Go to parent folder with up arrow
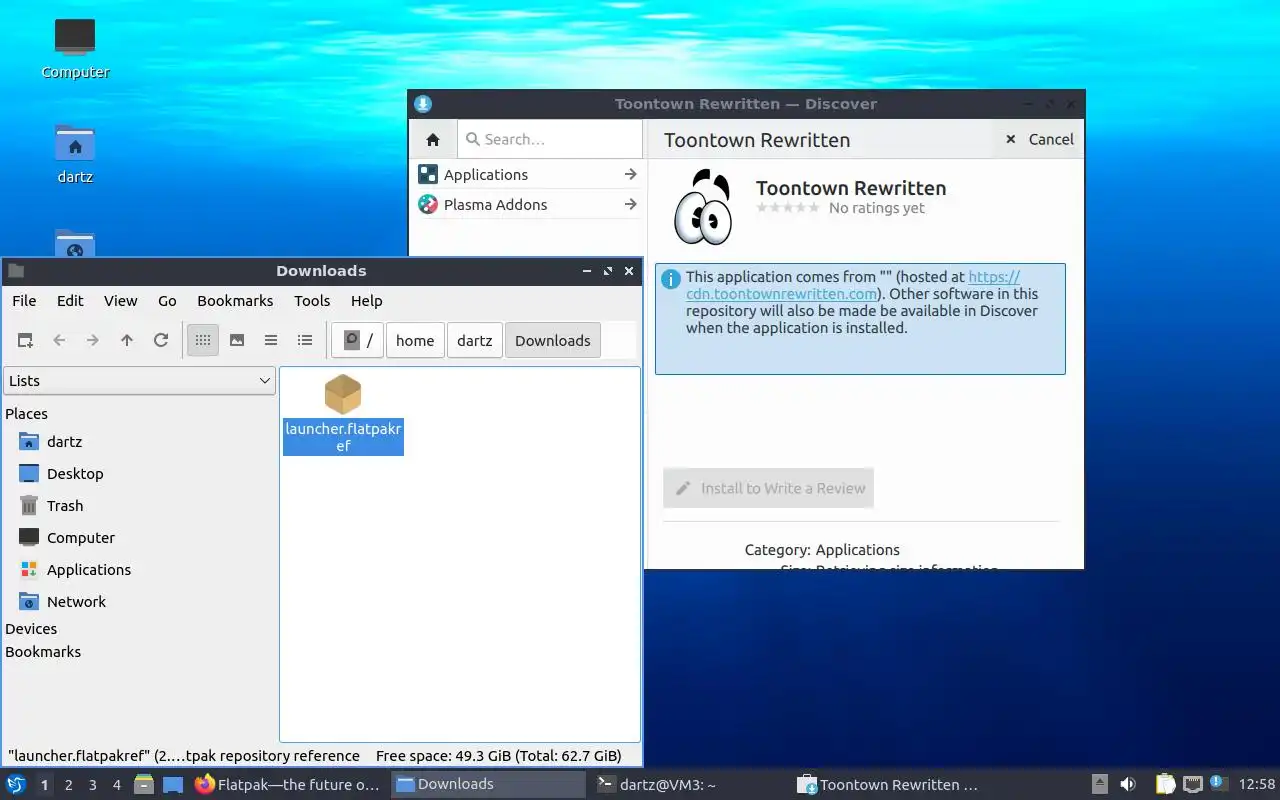1280x800 pixels. coord(127,340)
